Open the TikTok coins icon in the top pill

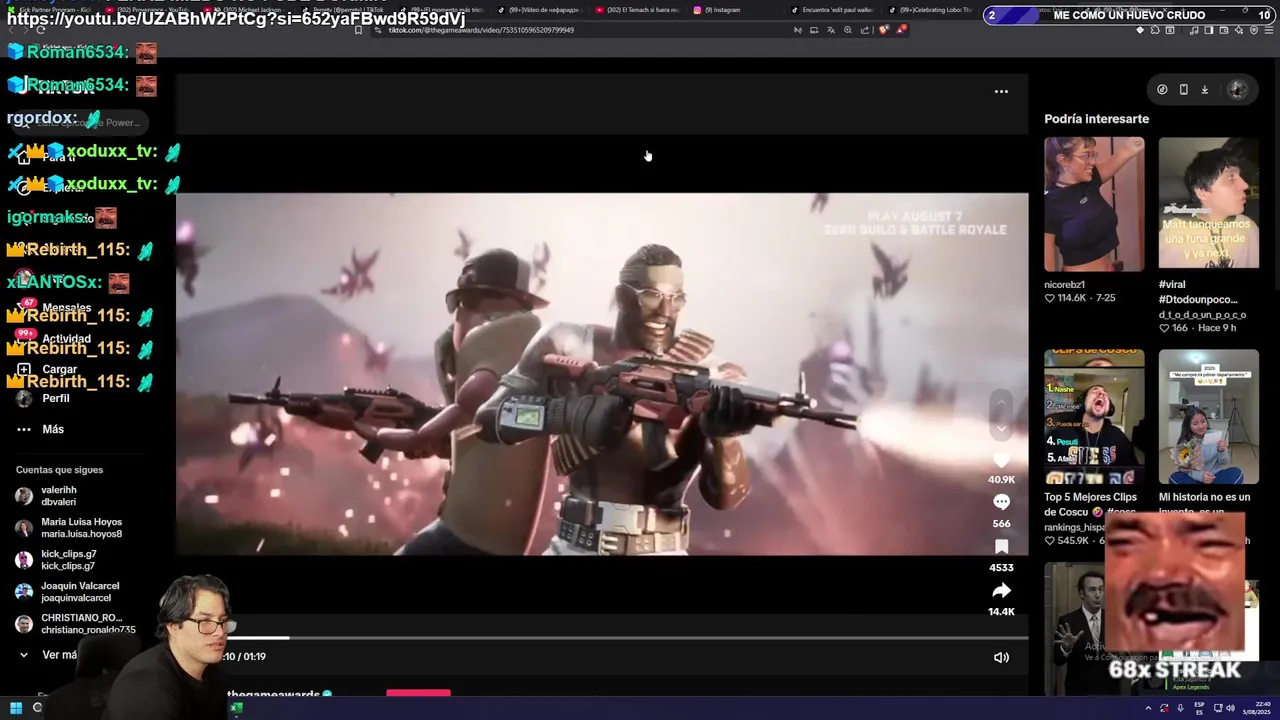(1162, 89)
